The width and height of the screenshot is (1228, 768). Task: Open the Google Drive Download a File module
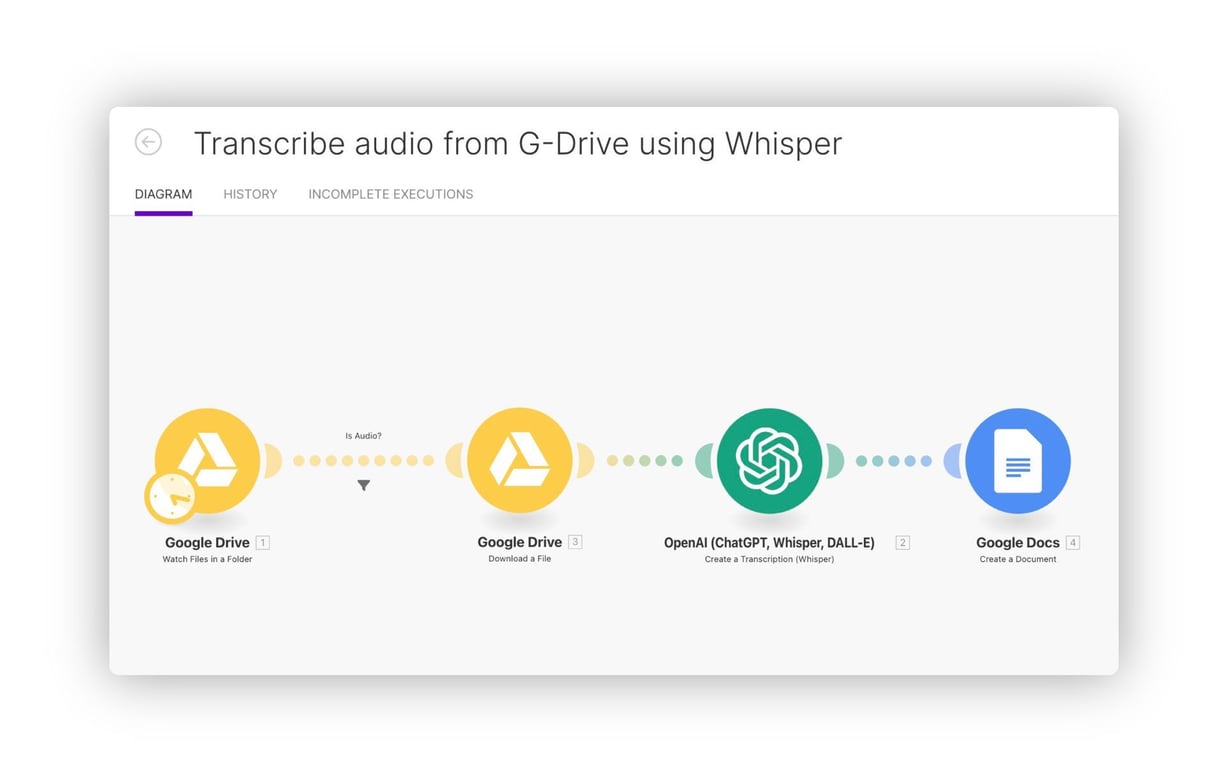[520, 461]
